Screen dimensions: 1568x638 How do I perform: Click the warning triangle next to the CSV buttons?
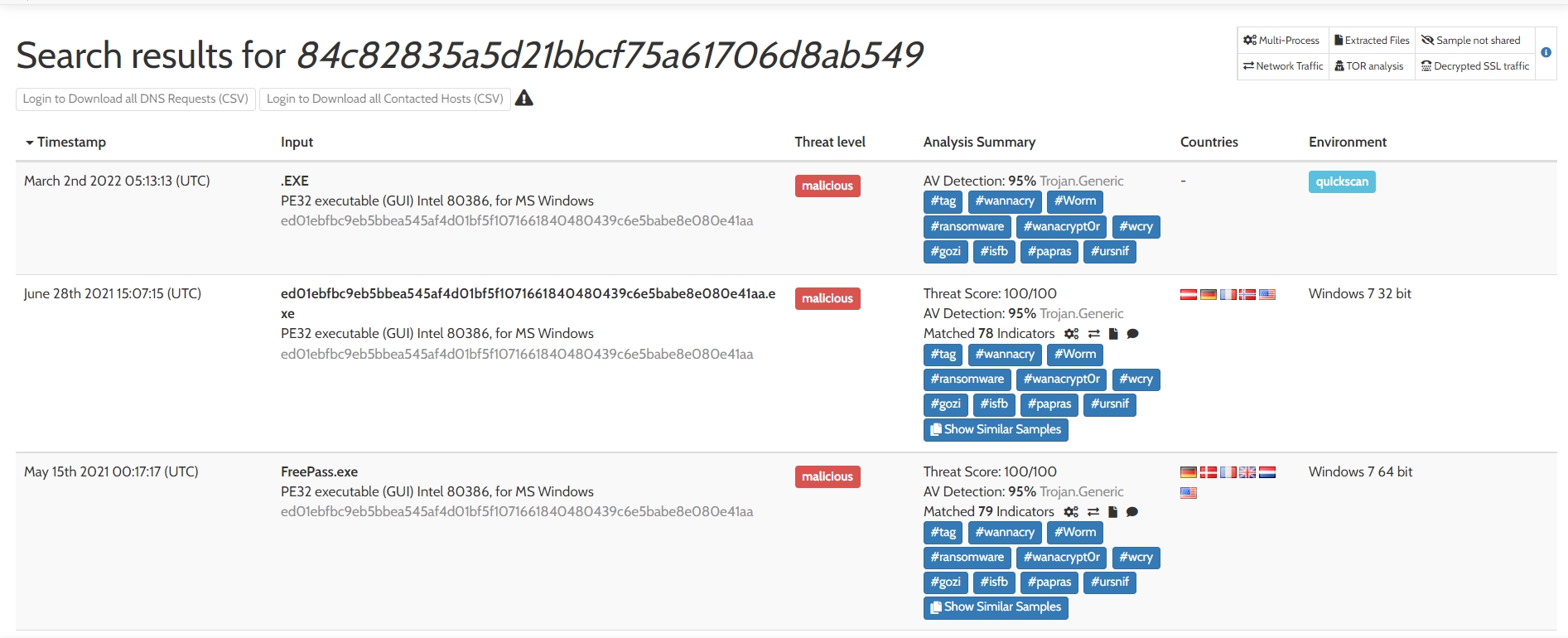pos(523,99)
